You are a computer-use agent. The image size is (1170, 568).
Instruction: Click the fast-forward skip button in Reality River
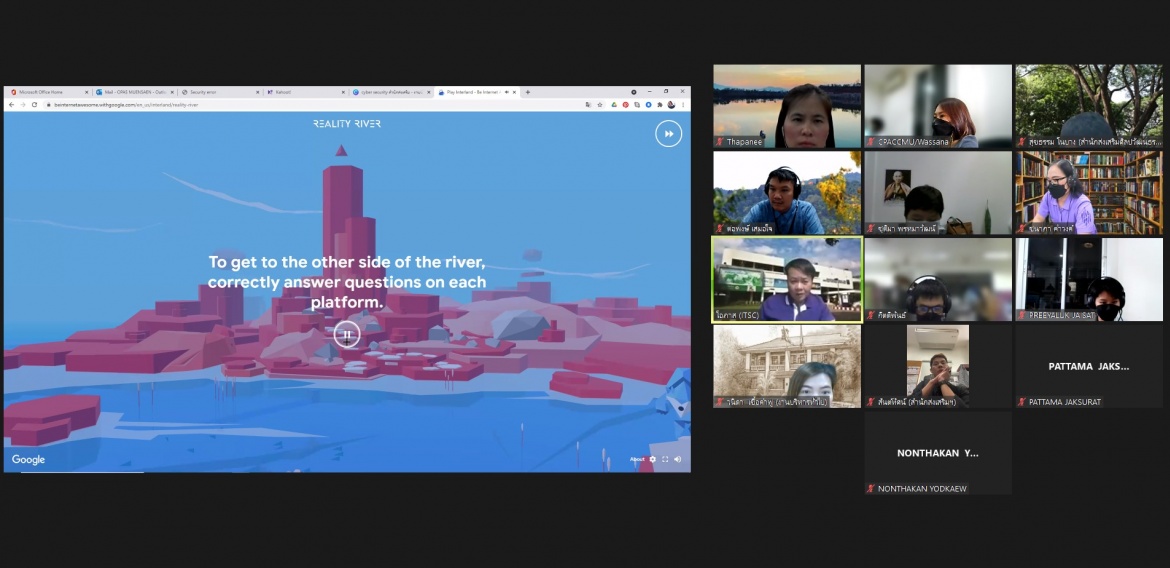[x=669, y=134]
